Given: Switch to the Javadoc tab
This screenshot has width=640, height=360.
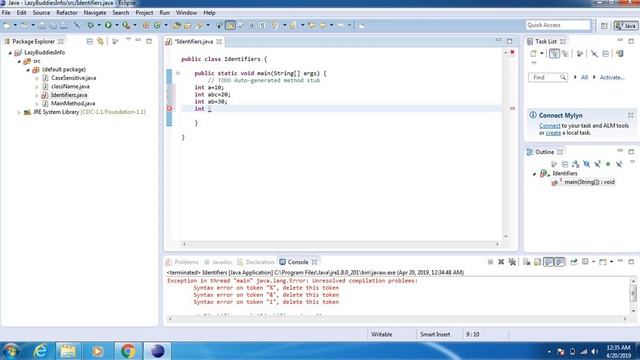Looking at the screenshot, I should (218, 262).
